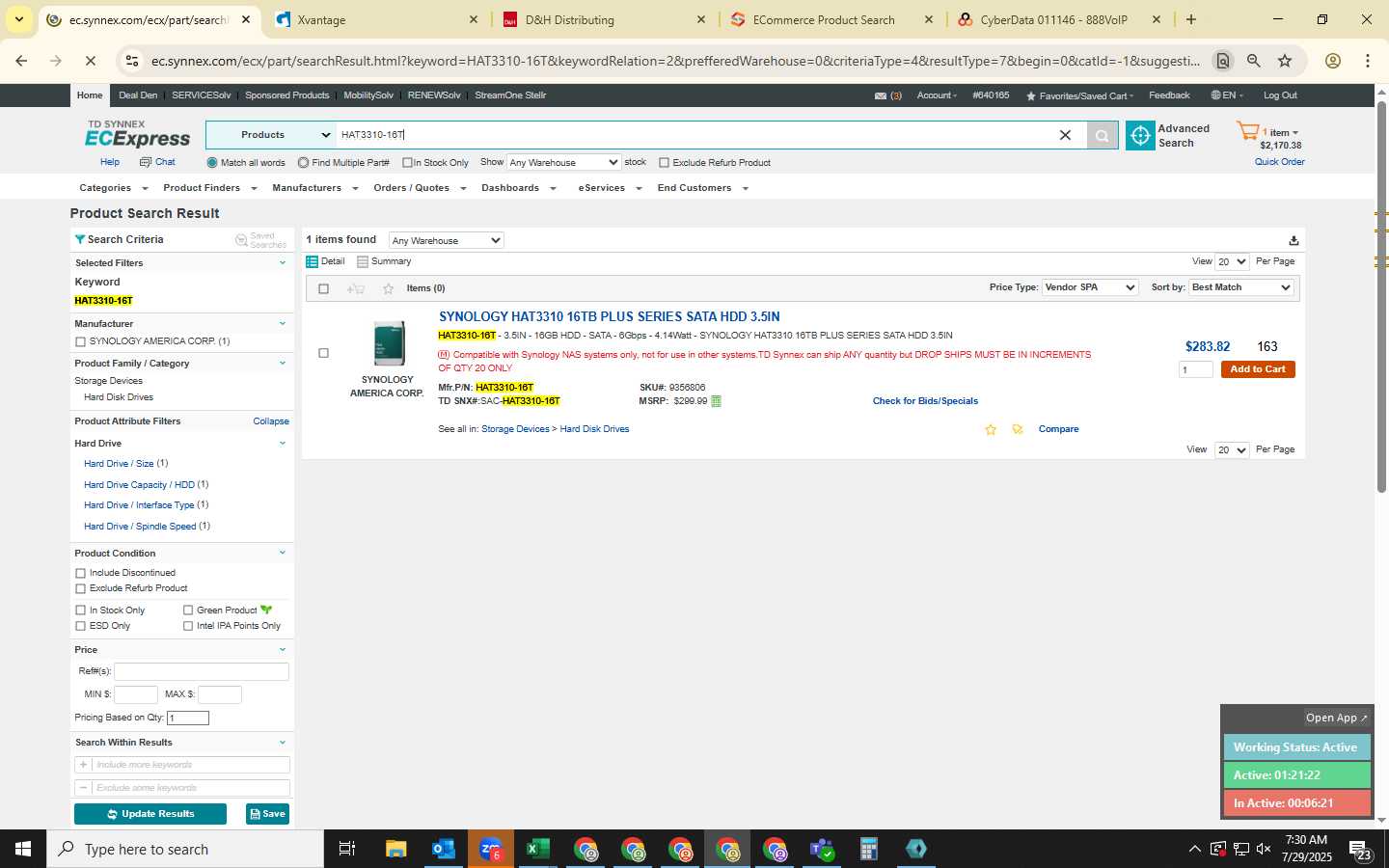Screen dimensions: 1389x868
Task: Click the favorites star beside Items (0)
Action: (x=388, y=288)
